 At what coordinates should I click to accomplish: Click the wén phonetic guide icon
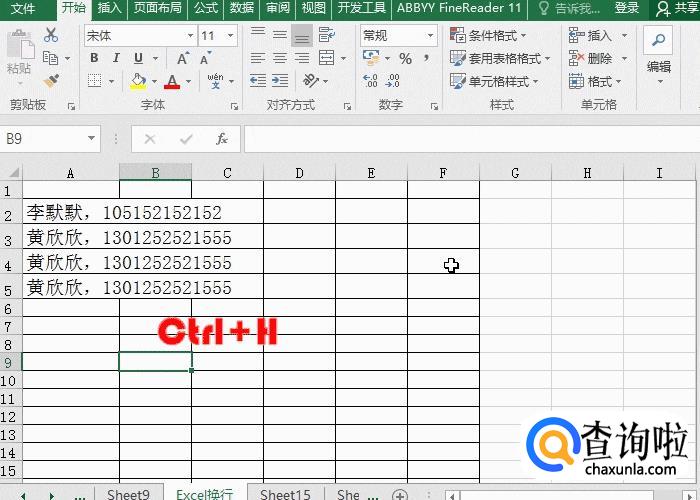tap(216, 81)
